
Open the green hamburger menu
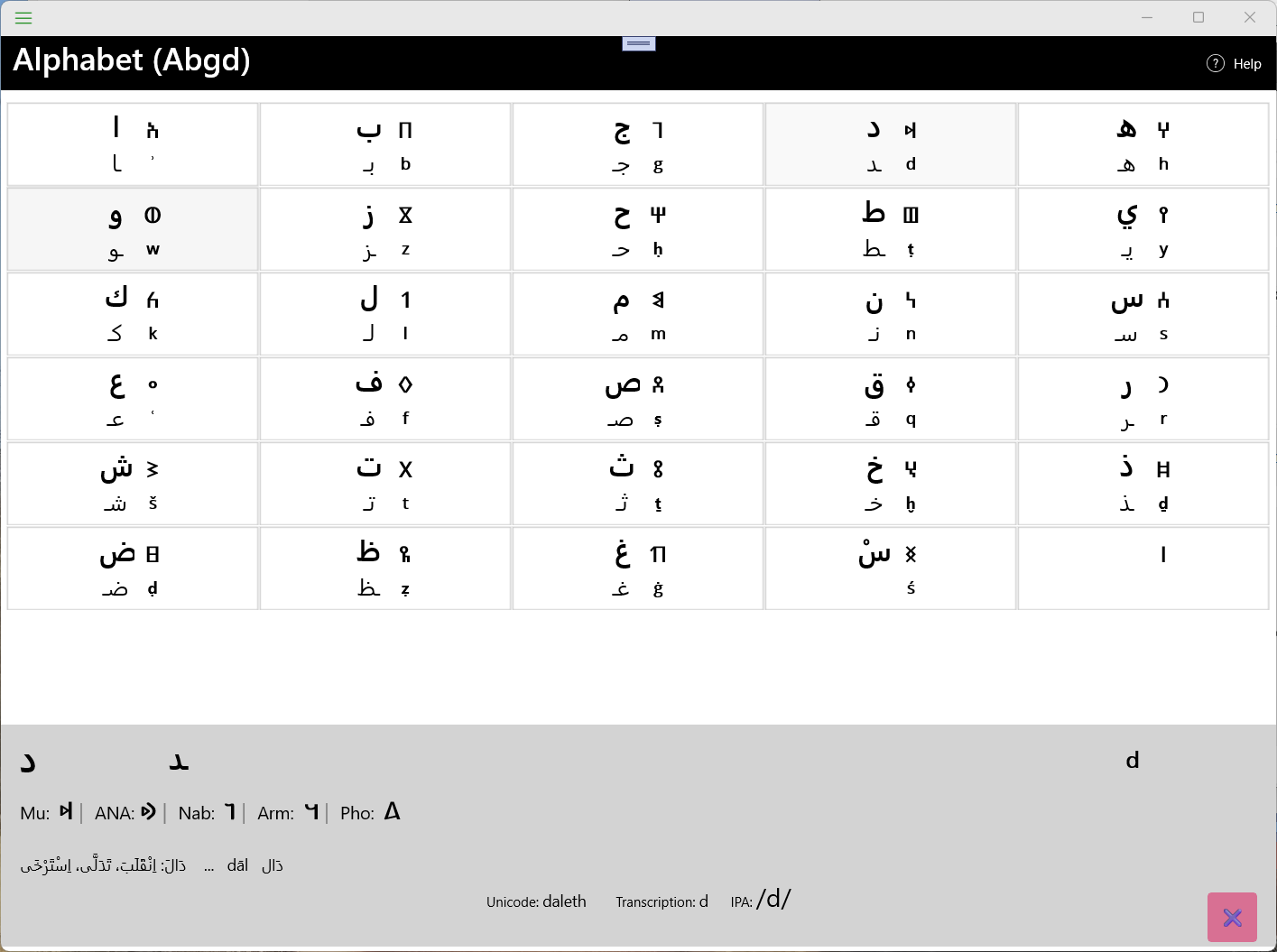pos(23,17)
